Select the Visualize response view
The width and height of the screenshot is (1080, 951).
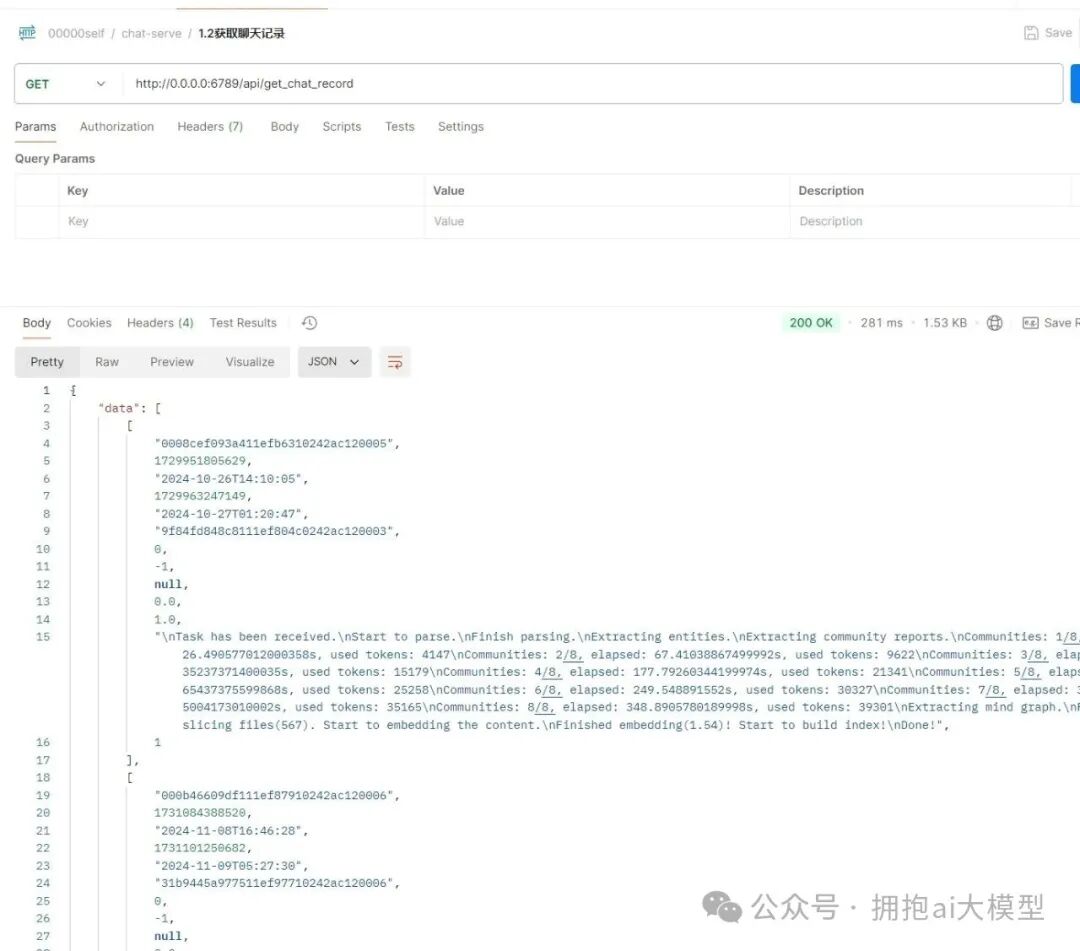(x=249, y=362)
